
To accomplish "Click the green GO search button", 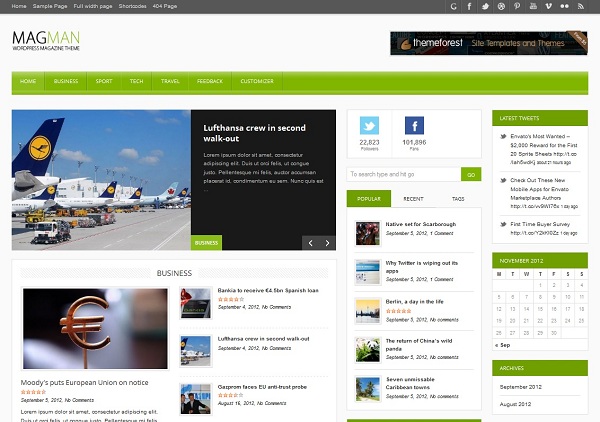I will (x=471, y=174).
